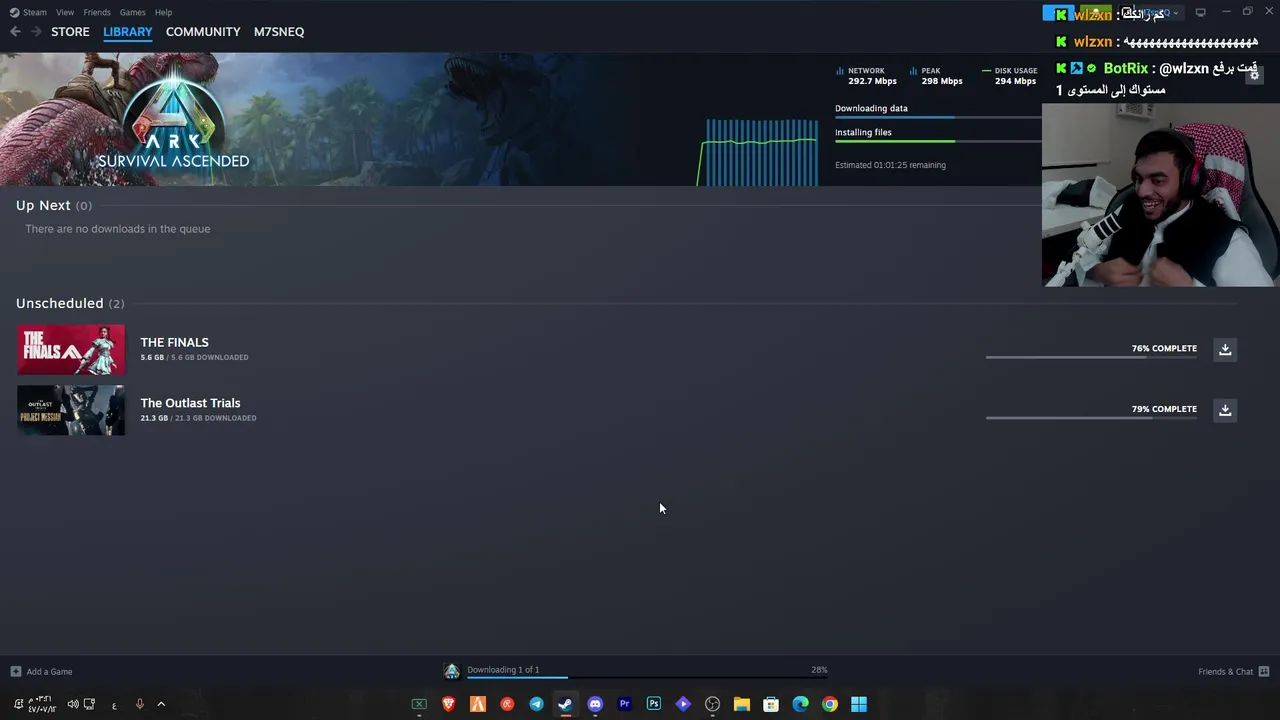
Task: Click the taskbar clock and date
Action: [41, 704]
